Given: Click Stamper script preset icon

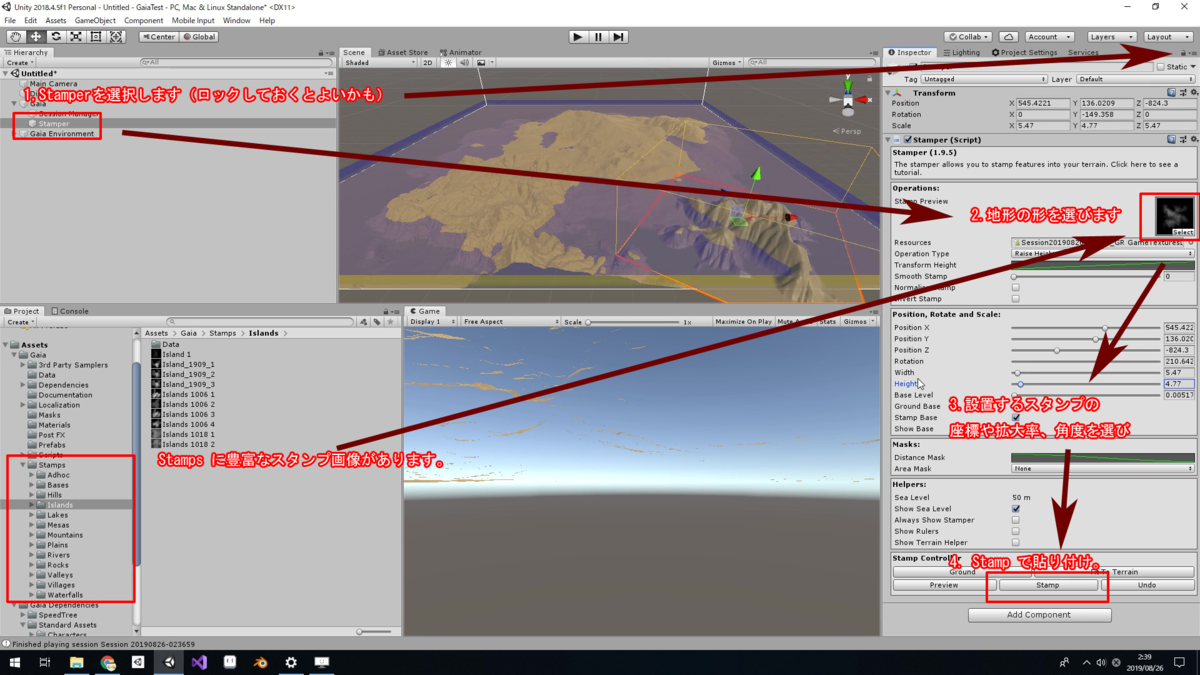Looking at the screenshot, I should coord(1183,140).
